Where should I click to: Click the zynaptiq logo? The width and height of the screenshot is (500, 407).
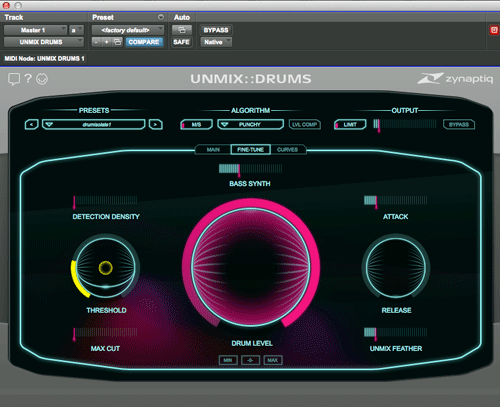point(455,79)
